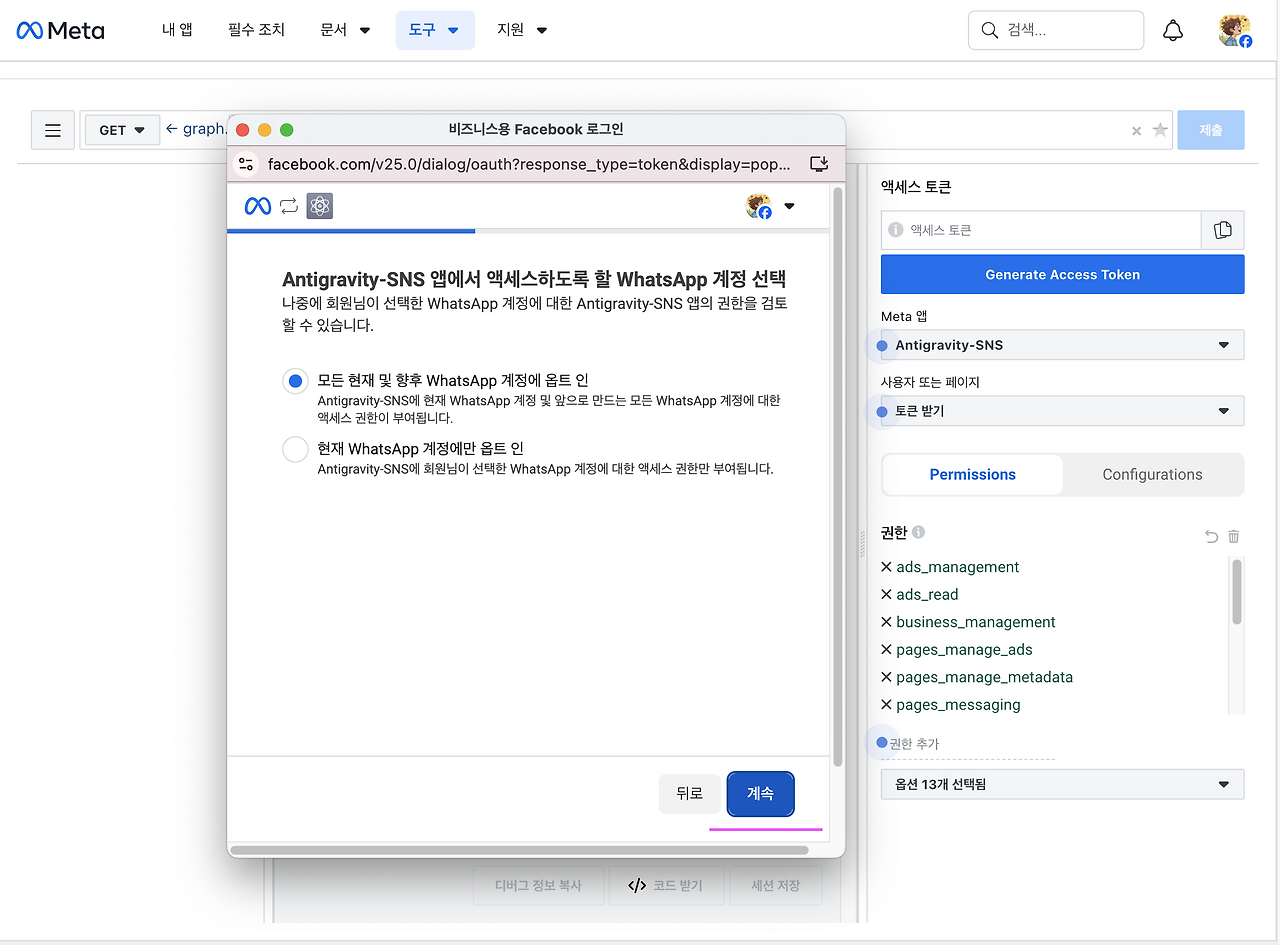Open the hamburger menu beside the GET selector
This screenshot has width=1280, height=945.
53,130
